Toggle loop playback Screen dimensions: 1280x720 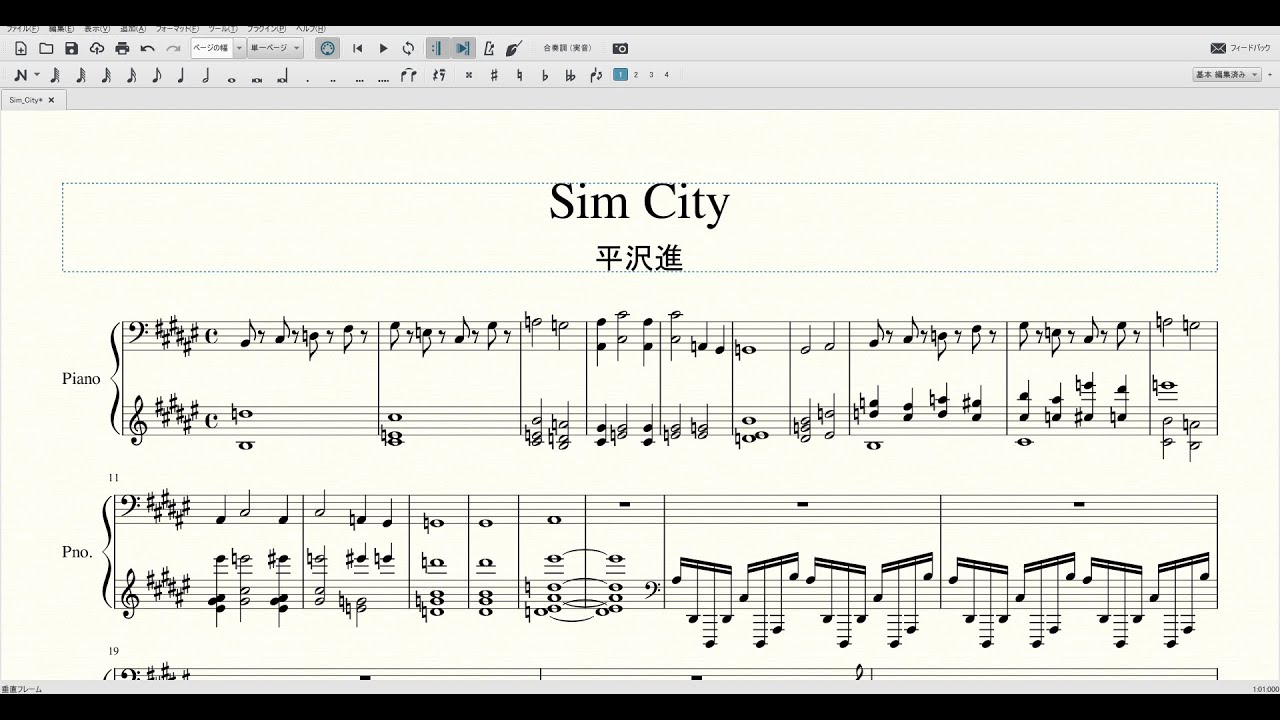(x=408, y=48)
